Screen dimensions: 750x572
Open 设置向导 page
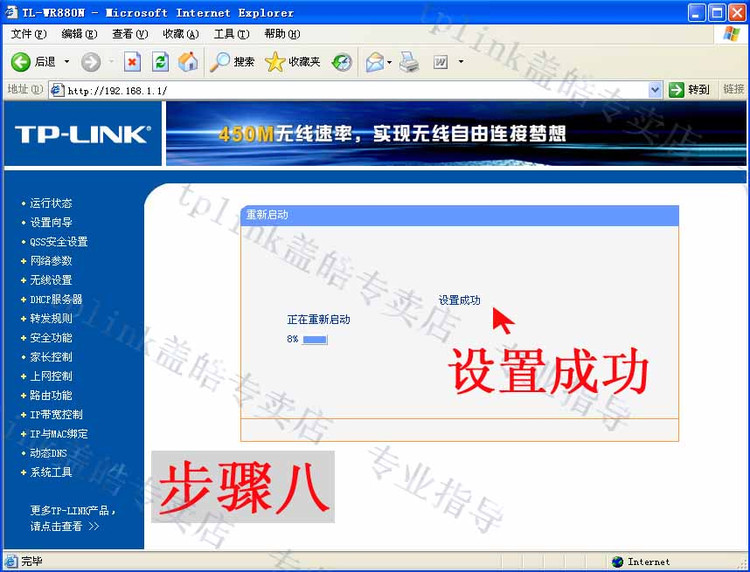[x=51, y=222]
